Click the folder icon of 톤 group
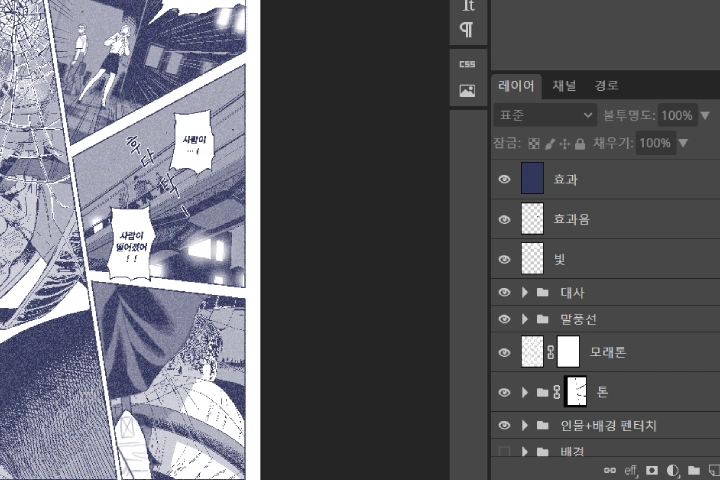Viewport: 720px width, 480px height. (542, 392)
